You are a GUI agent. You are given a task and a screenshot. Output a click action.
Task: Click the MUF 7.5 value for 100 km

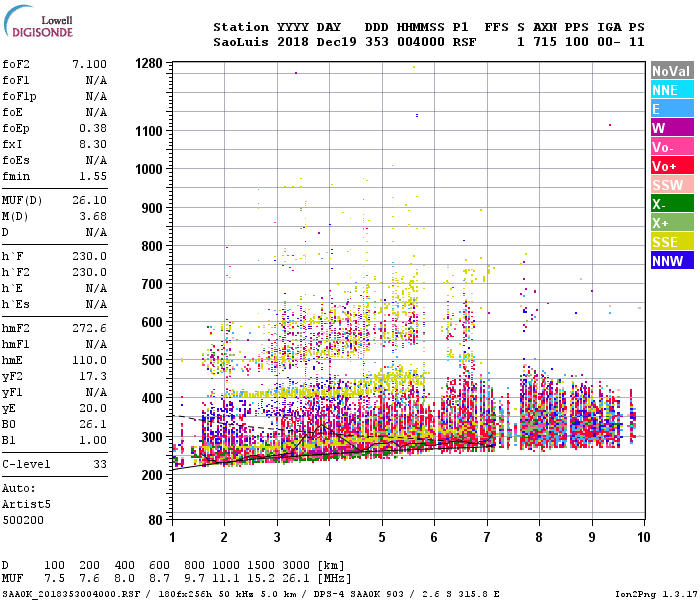tap(54, 579)
